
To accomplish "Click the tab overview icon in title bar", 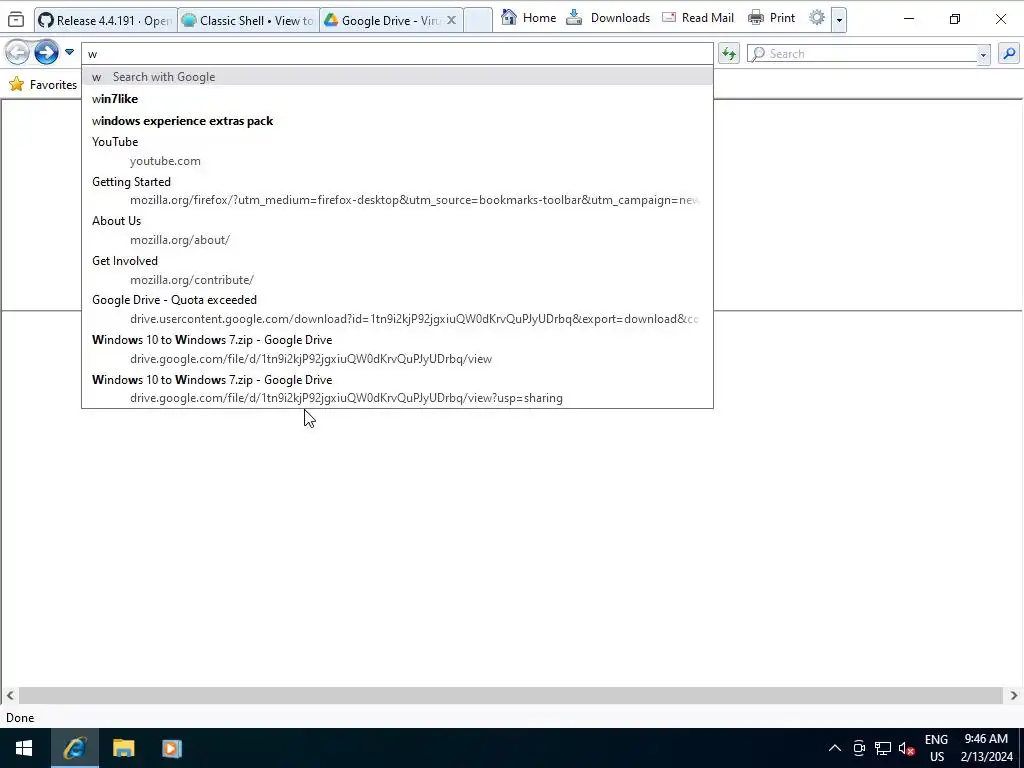I will [16, 20].
